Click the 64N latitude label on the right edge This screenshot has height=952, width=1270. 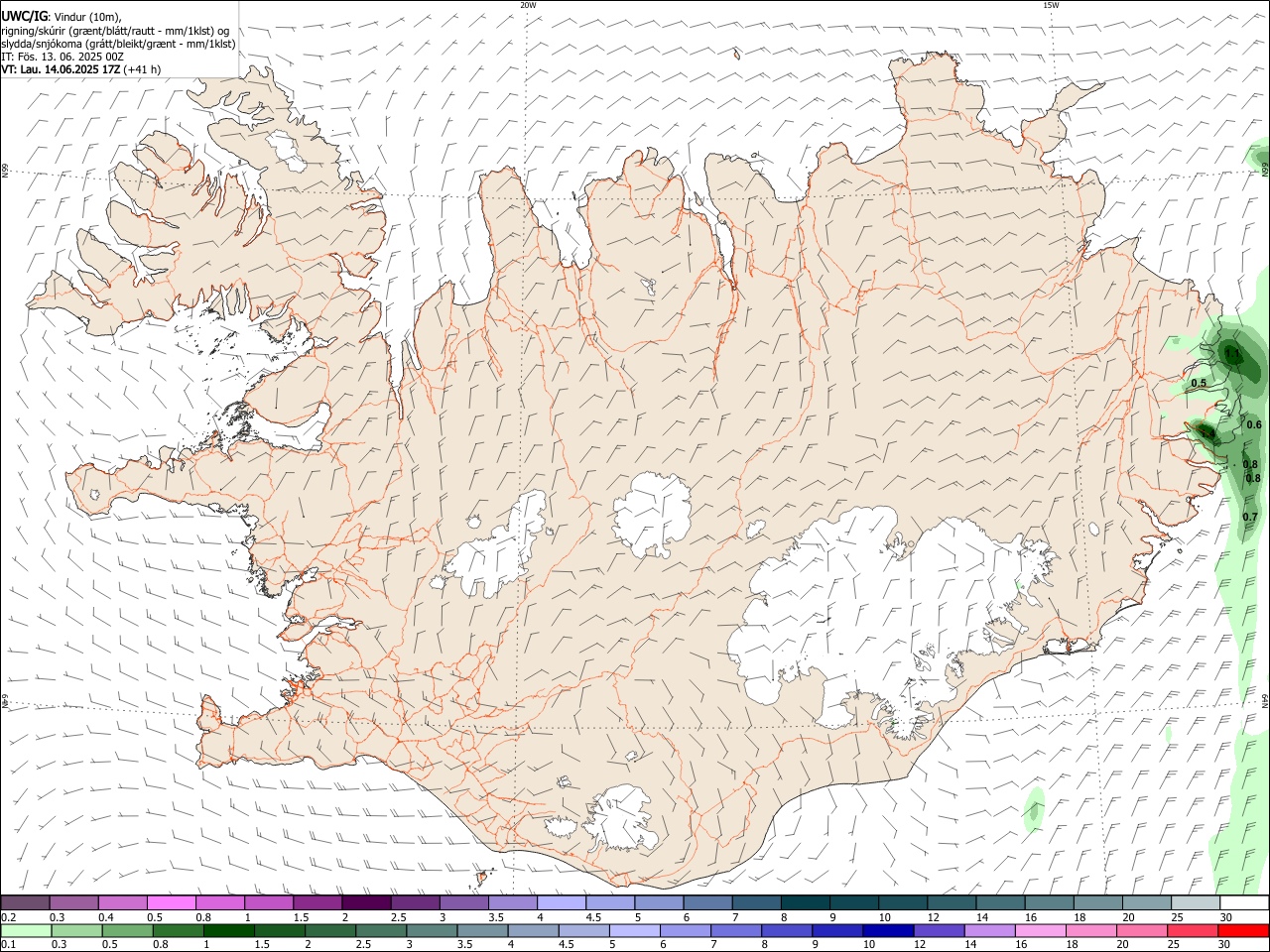[x=1265, y=700]
